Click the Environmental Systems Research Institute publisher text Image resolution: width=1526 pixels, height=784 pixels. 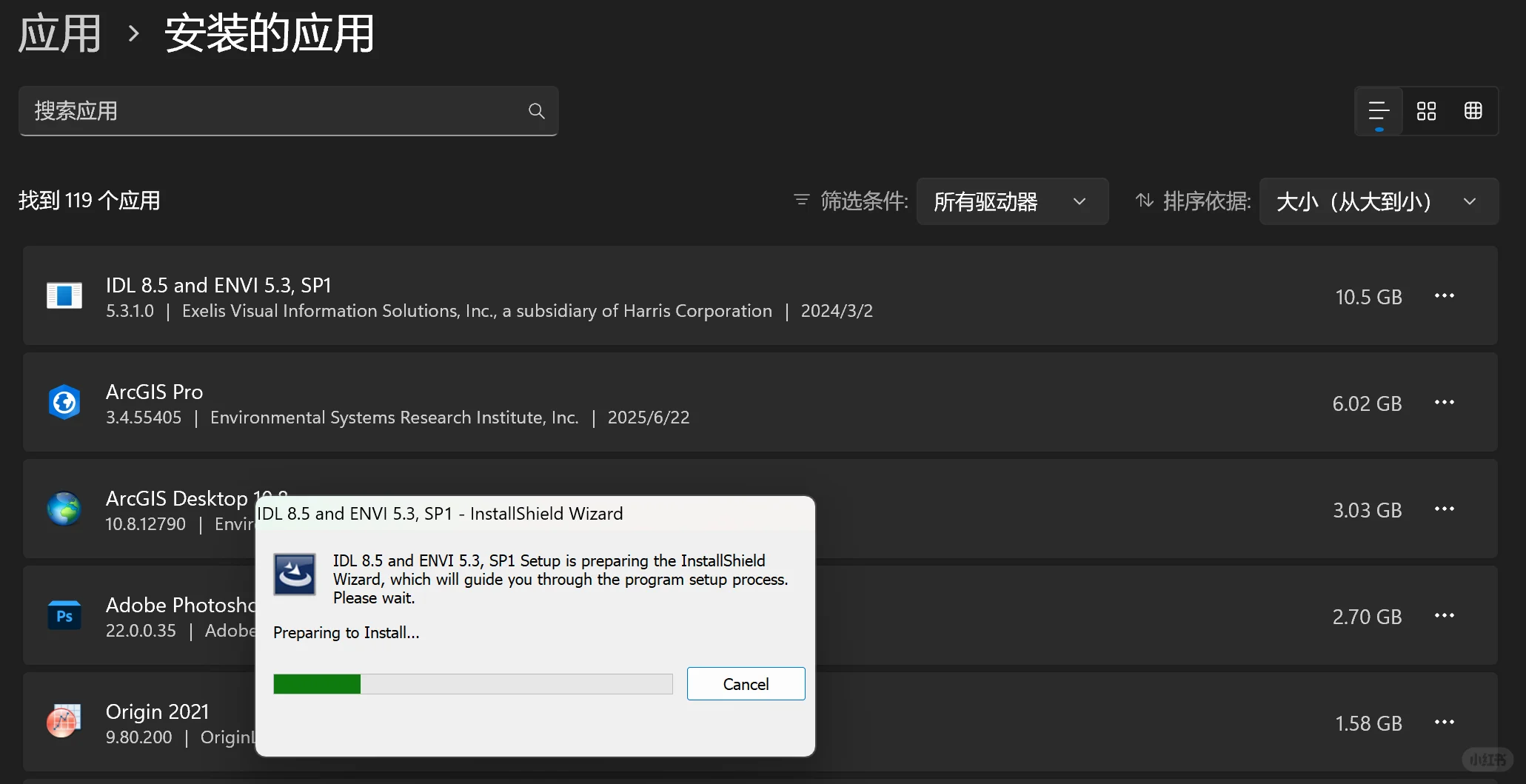tap(394, 418)
